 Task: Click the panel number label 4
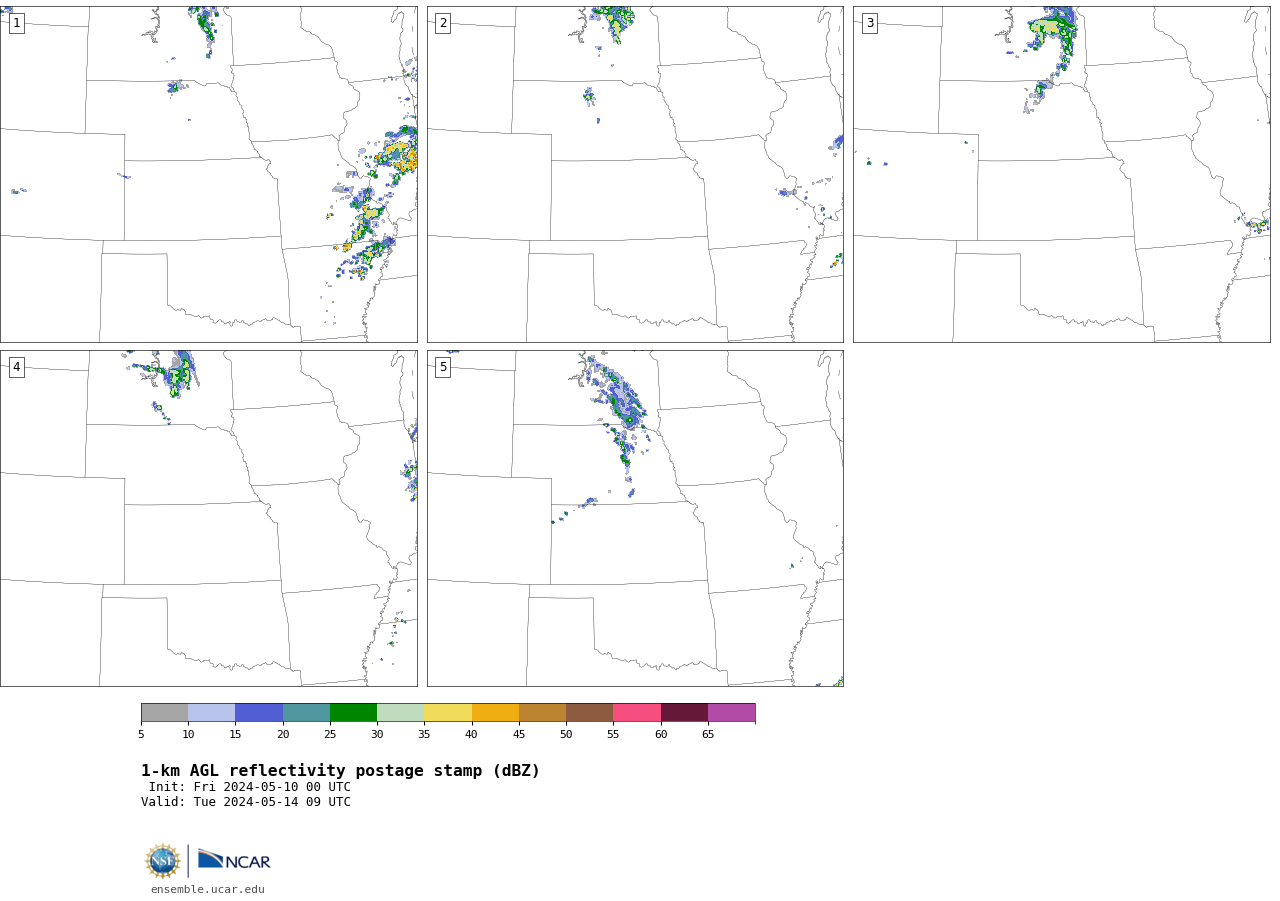point(16,367)
